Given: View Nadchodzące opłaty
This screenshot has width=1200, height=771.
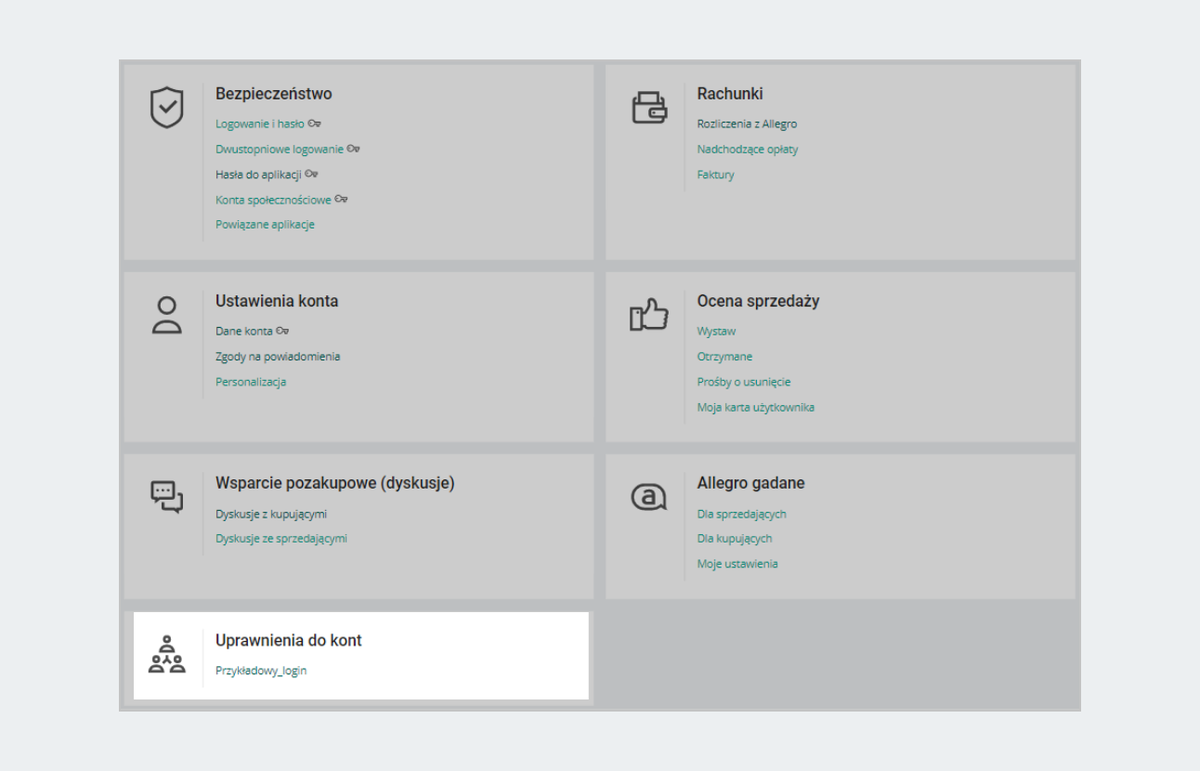Looking at the screenshot, I should pos(747,149).
